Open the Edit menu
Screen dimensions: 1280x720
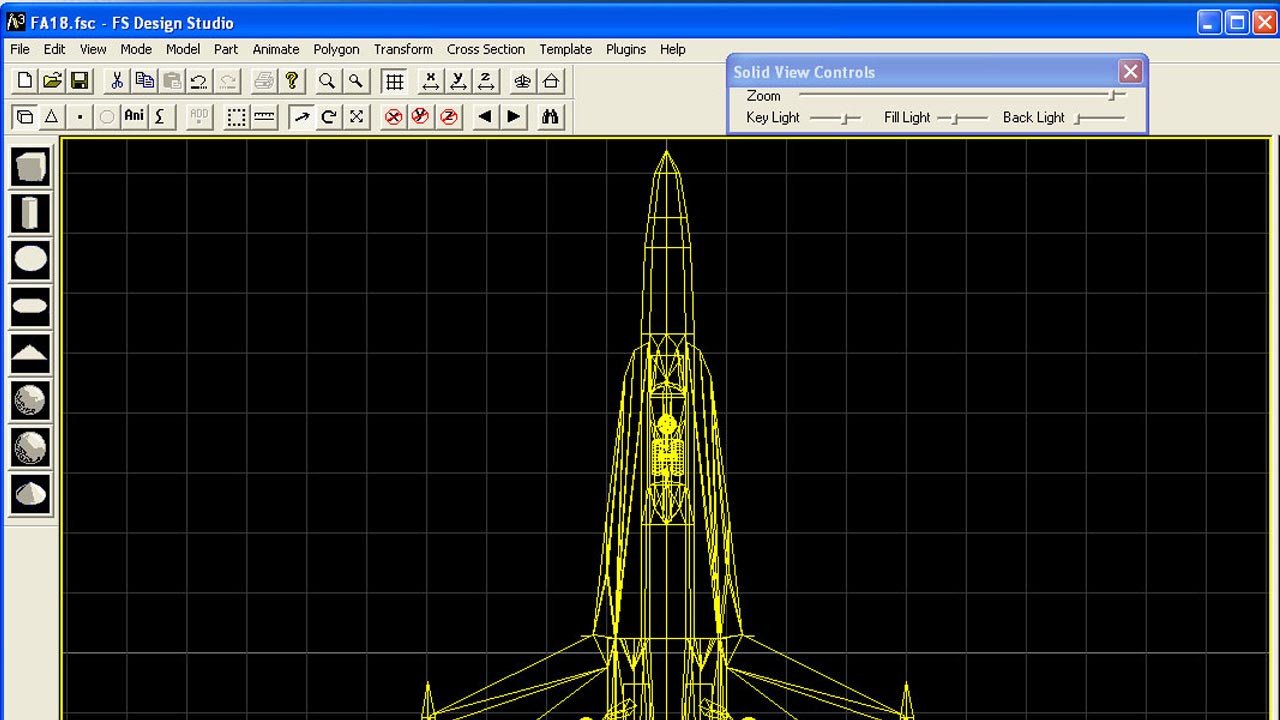click(x=54, y=49)
